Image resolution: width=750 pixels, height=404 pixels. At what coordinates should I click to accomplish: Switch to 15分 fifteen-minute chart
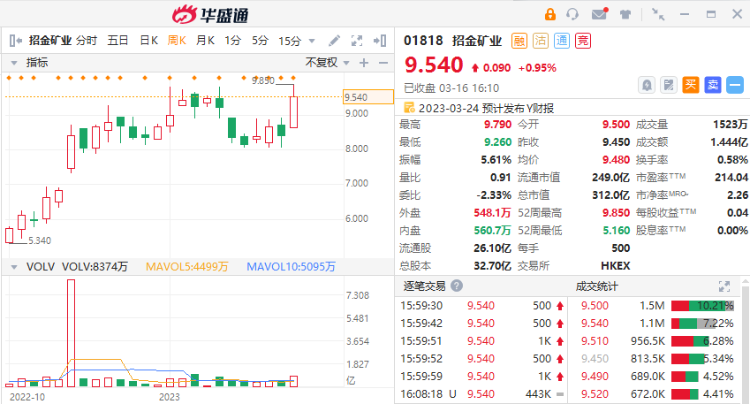(x=290, y=41)
